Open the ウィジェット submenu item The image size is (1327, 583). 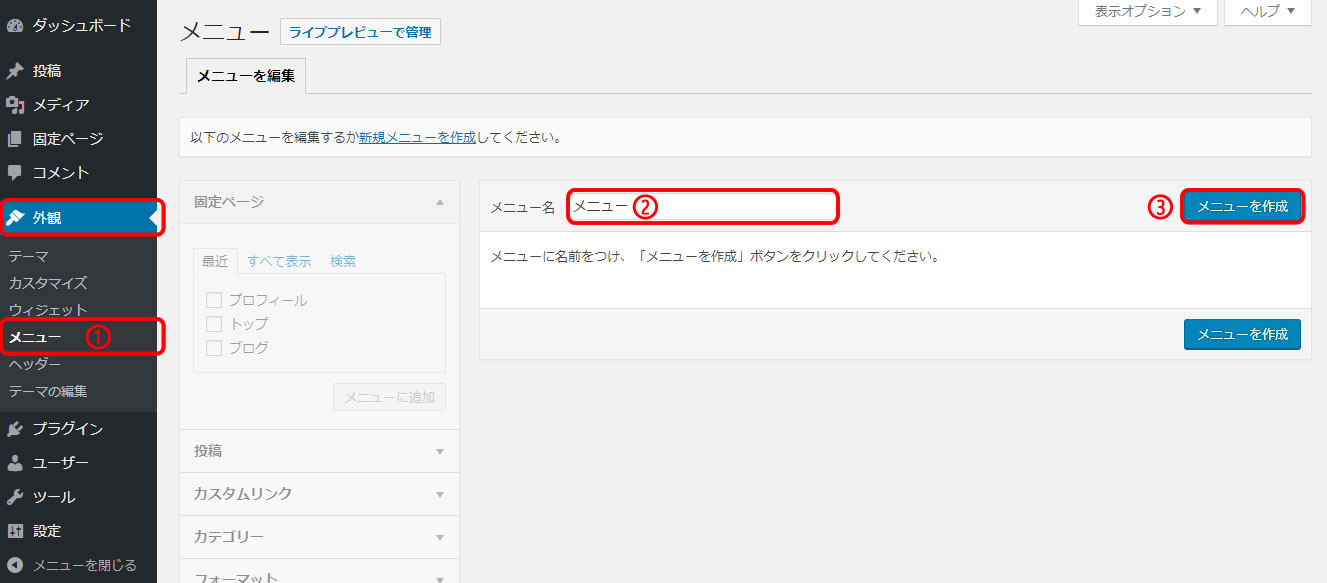(48, 310)
